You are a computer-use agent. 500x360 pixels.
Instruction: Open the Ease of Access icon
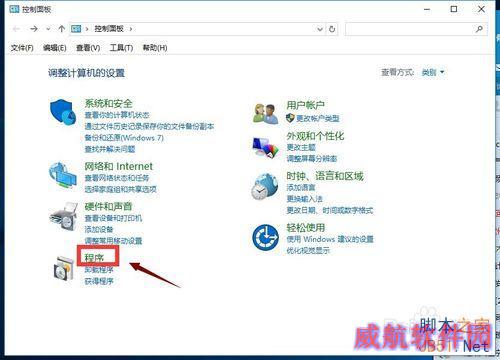[266, 237]
